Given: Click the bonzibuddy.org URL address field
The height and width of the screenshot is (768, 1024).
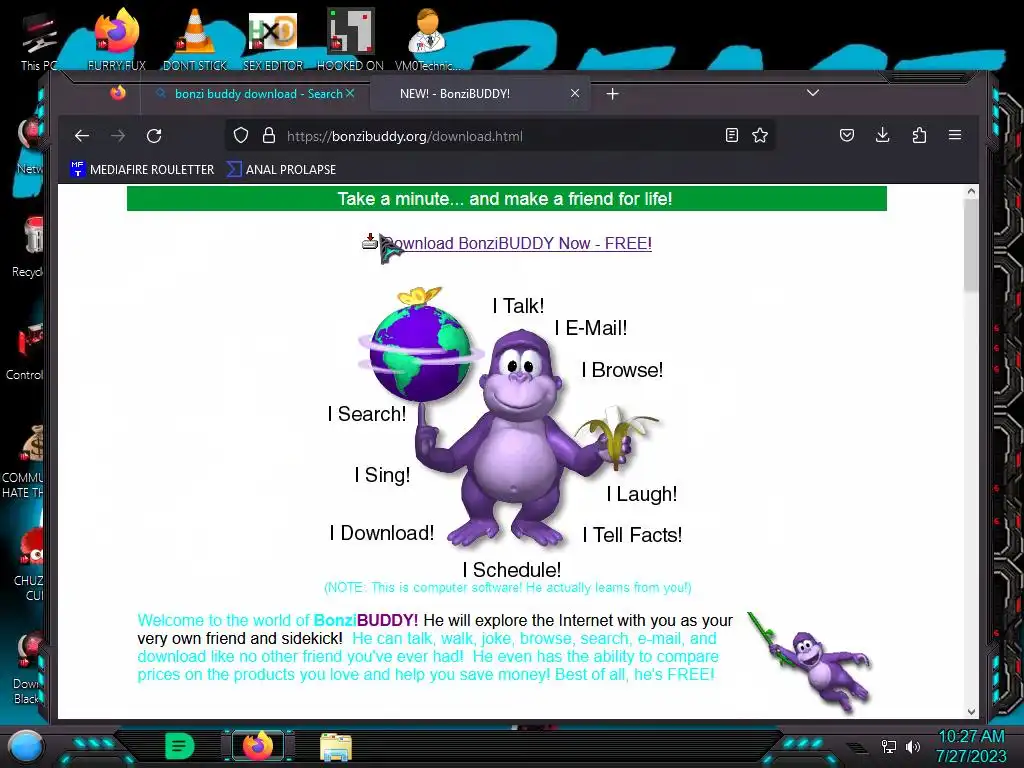Looking at the screenshot, I should [x=500, y=136].
